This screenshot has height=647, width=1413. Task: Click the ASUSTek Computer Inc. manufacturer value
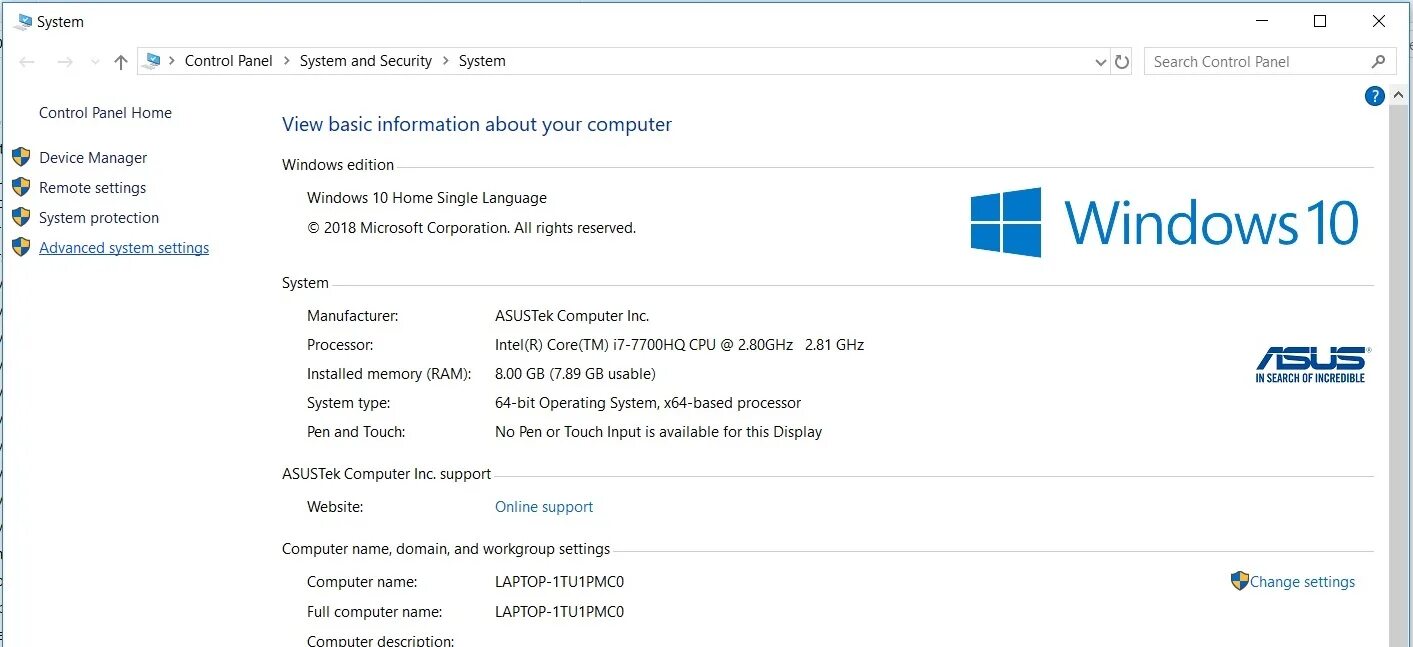pos(572,316)
